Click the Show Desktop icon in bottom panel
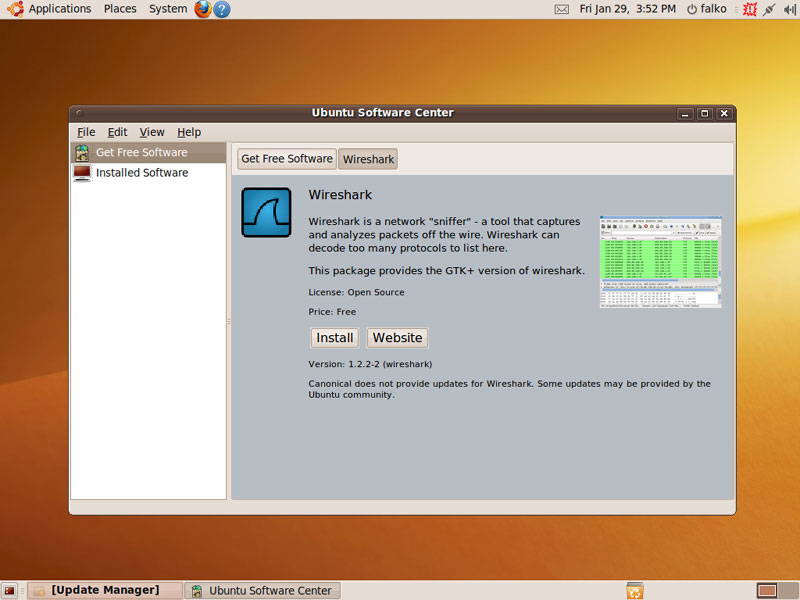 coord(10,591)
